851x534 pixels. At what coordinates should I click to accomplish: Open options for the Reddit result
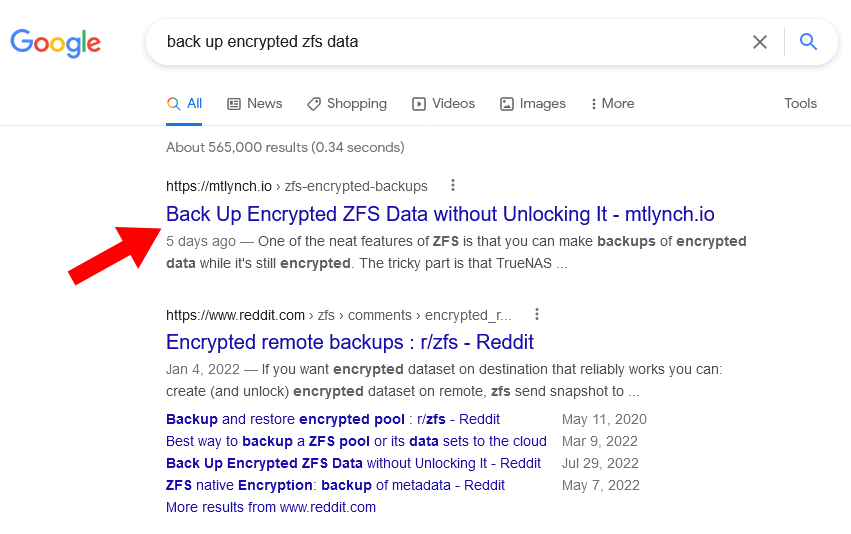[x=537, y=313]
